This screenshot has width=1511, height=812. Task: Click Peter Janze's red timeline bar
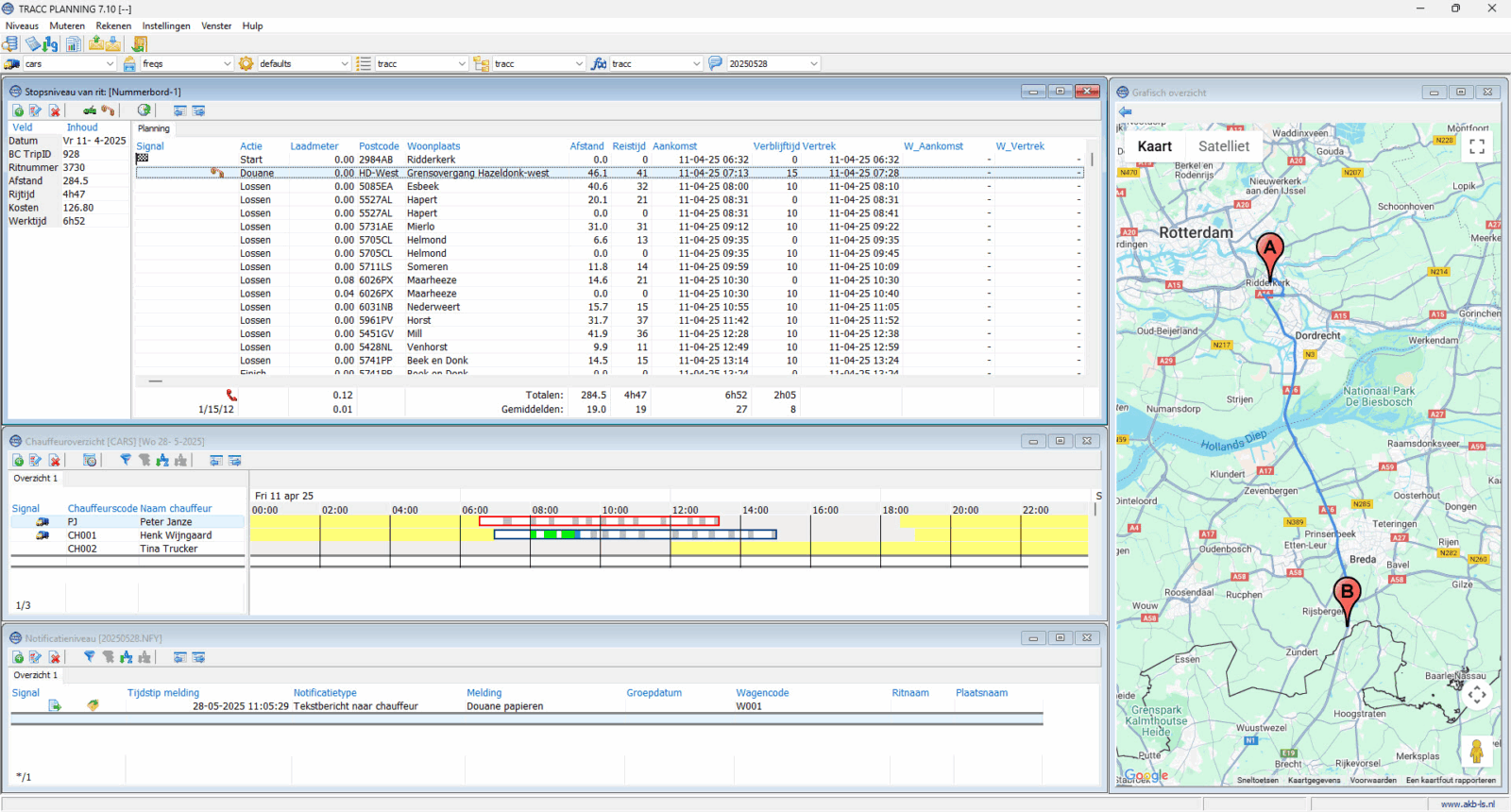click(x=599, y=521)
